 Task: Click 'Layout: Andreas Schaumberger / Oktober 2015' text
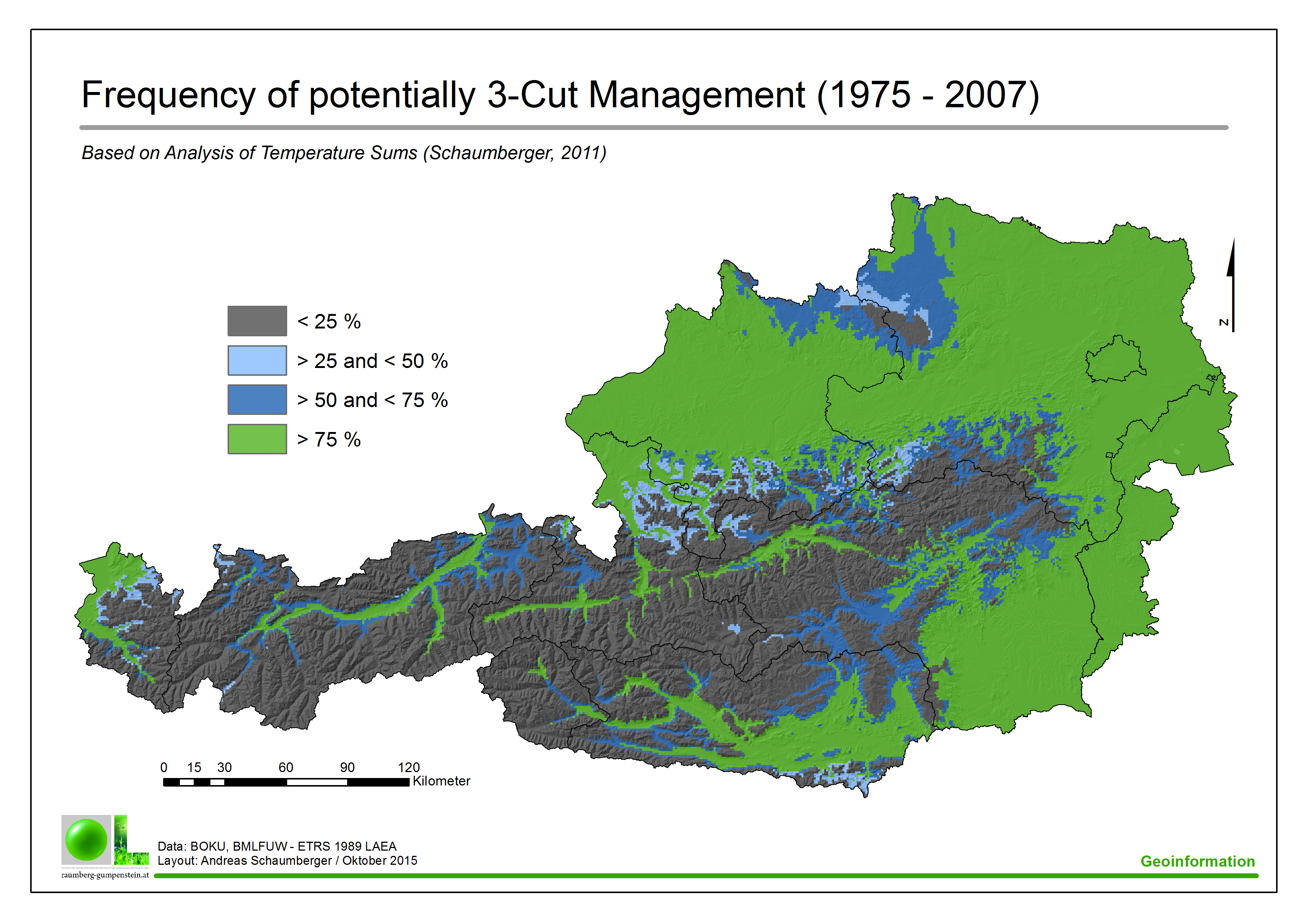click(288, 861)
